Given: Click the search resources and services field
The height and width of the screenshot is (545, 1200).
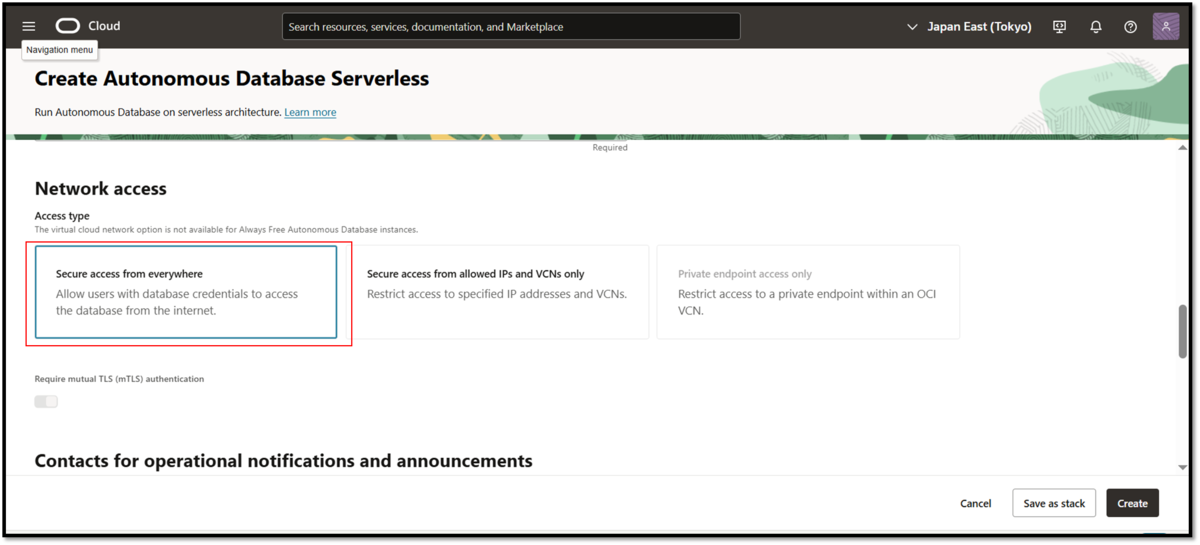Looking at the screenshot, I should 511,27.
